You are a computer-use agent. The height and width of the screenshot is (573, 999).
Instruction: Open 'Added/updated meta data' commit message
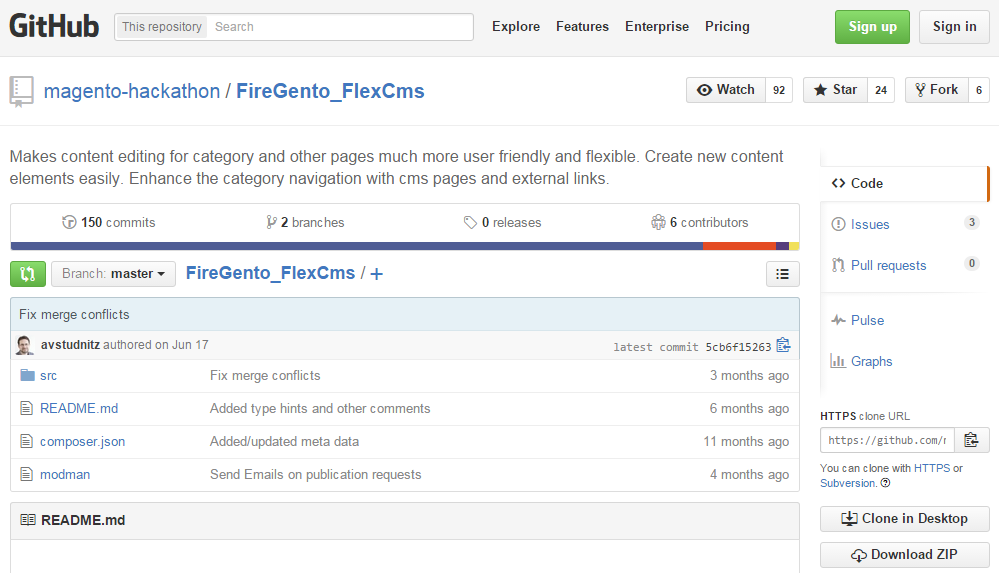pyautogui.click(x=284, y=441)
